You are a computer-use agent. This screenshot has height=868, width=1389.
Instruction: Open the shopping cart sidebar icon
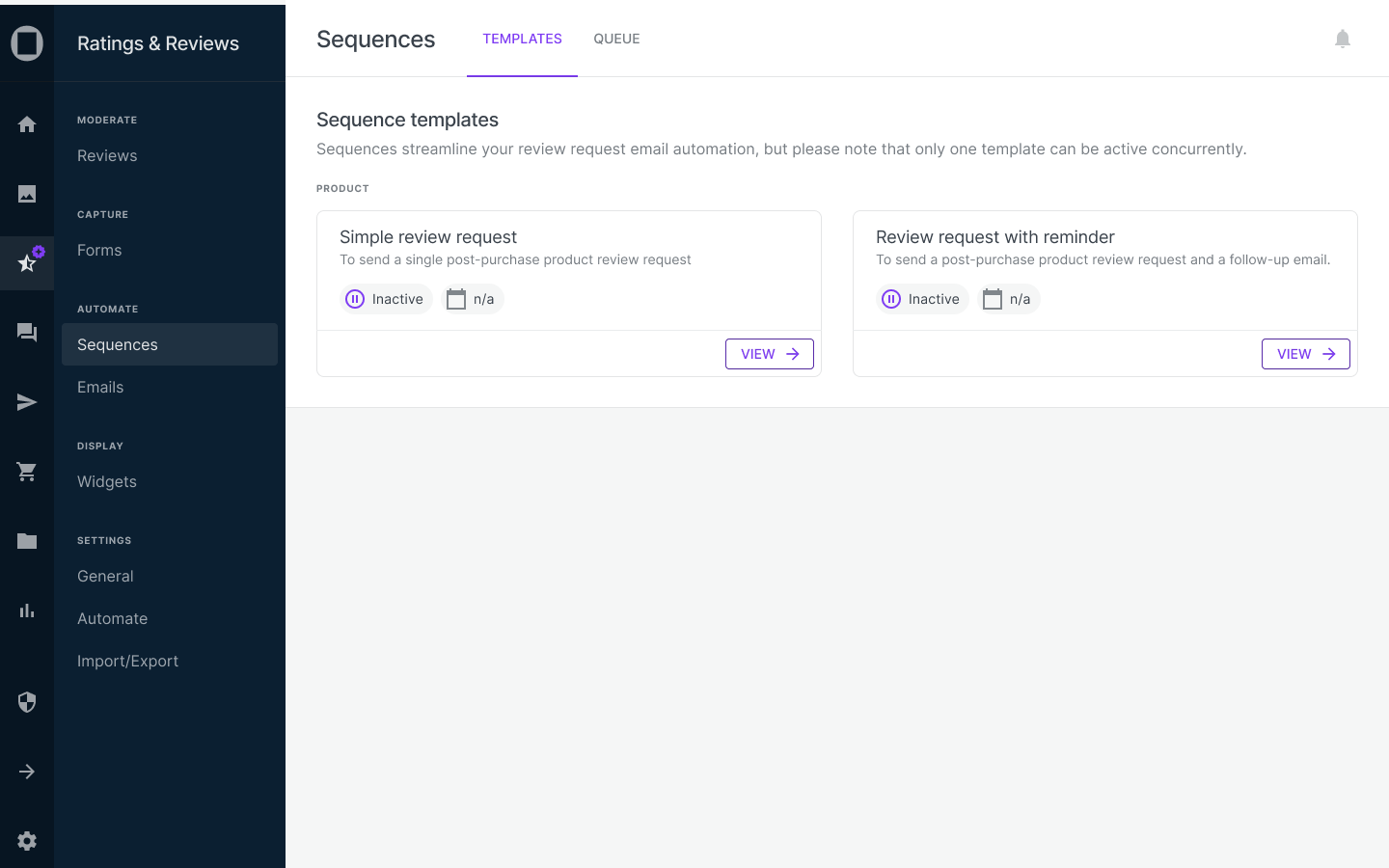click(27, 472)
